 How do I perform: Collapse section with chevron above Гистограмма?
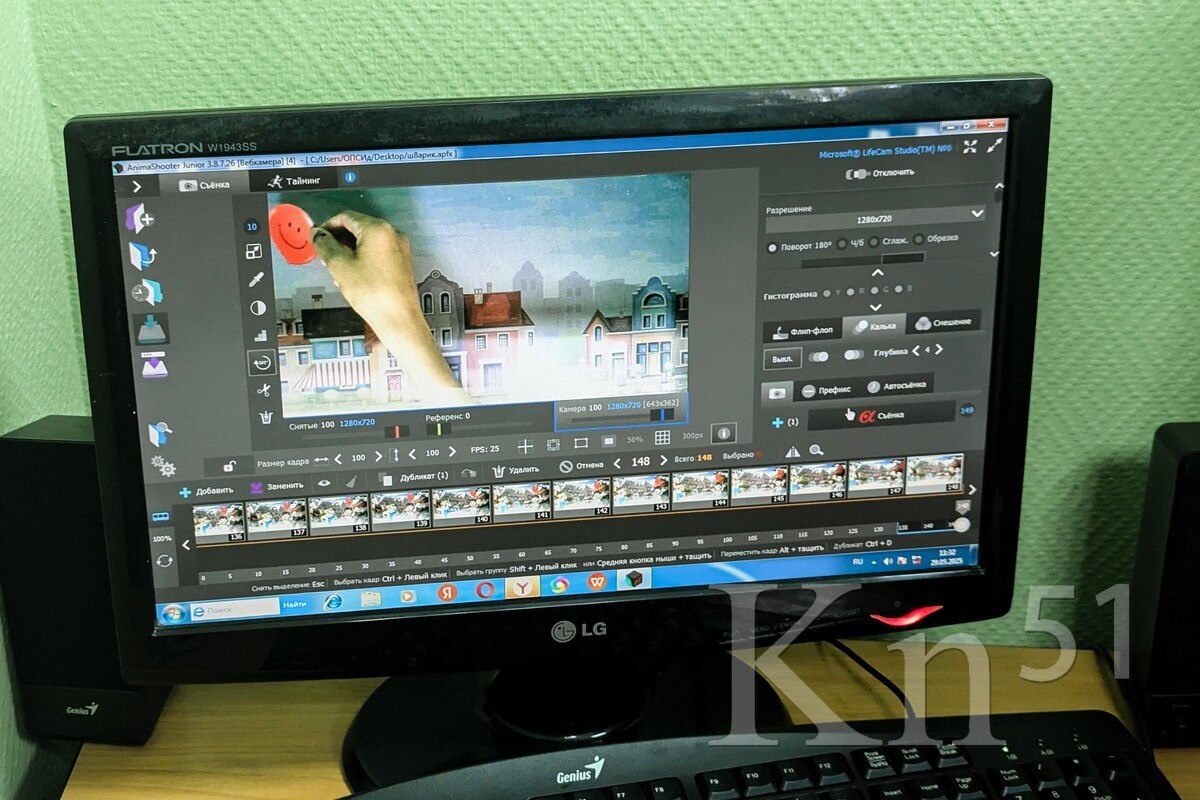[877, 272]
